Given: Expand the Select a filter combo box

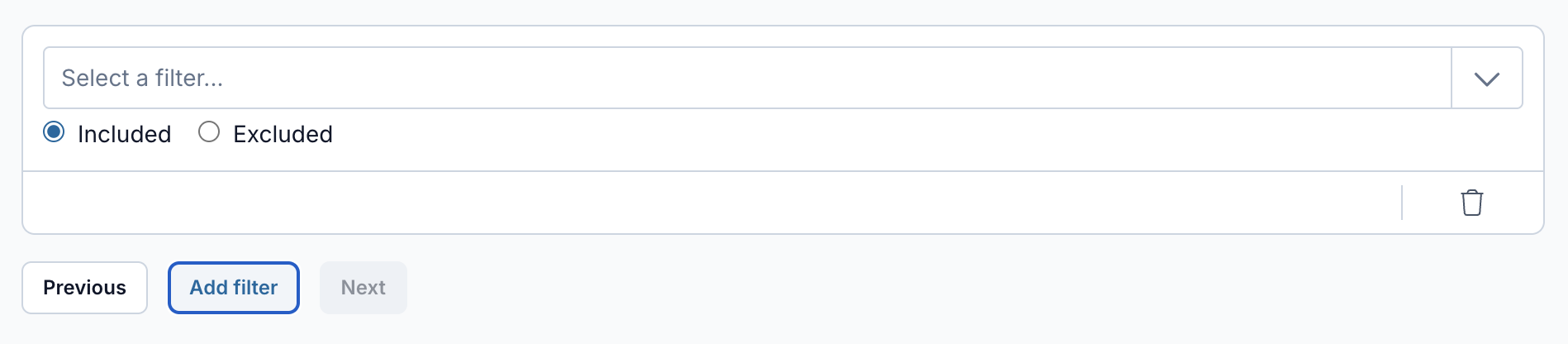Looking at the screenshot, I should tap(782, 78).
